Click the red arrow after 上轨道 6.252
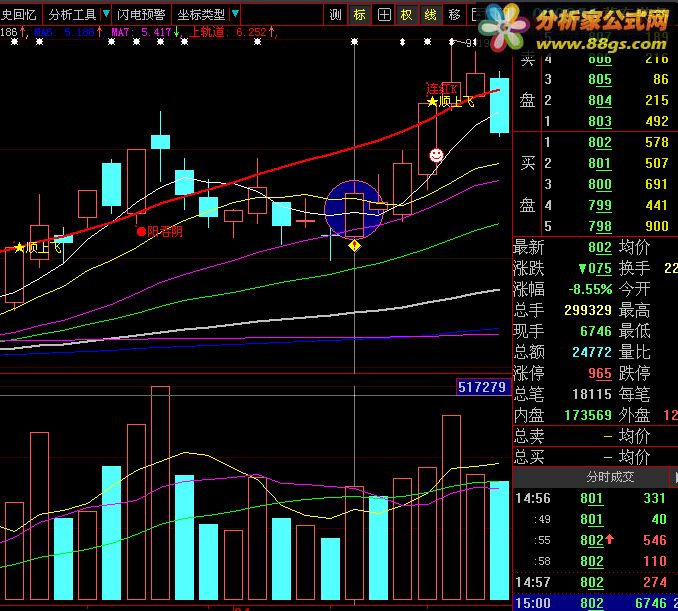Image resolution: width=678 pixels, height=611 pixels. pyautogui.click(x=272, y=32)
